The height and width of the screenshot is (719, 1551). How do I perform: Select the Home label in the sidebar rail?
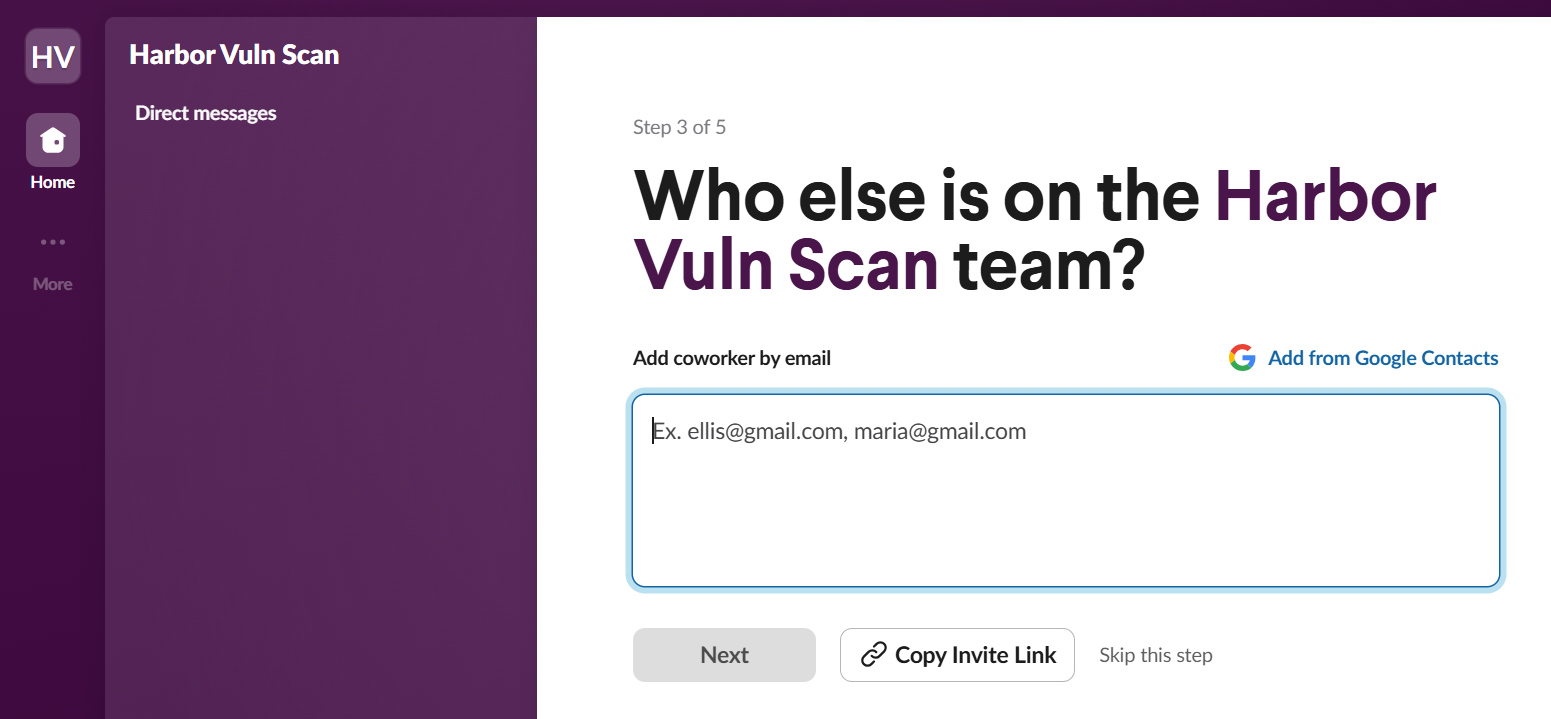point(53,182)
